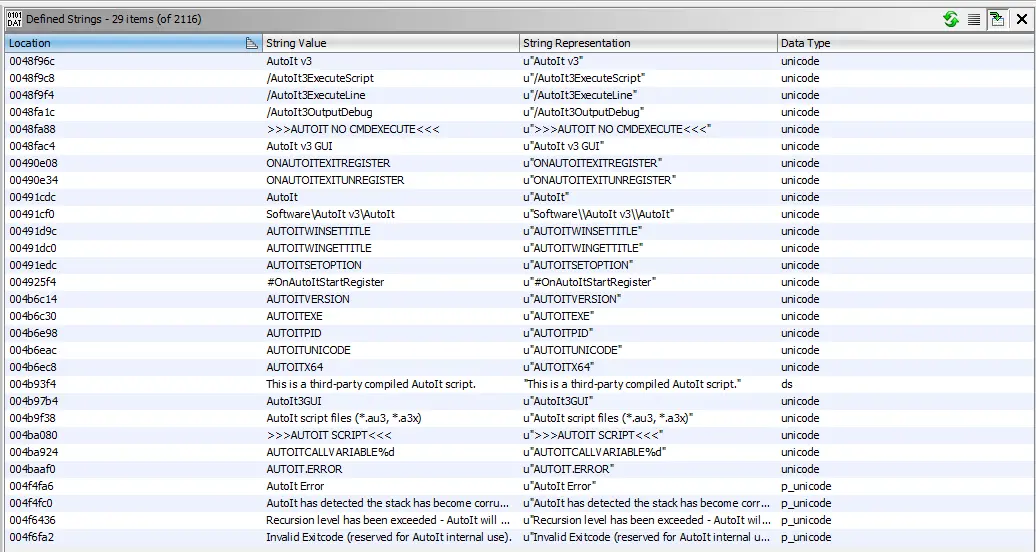Select location 0048fac4
Image resolution: width=1036 pixels, height=552 pixels.
(x=32, y=146)
